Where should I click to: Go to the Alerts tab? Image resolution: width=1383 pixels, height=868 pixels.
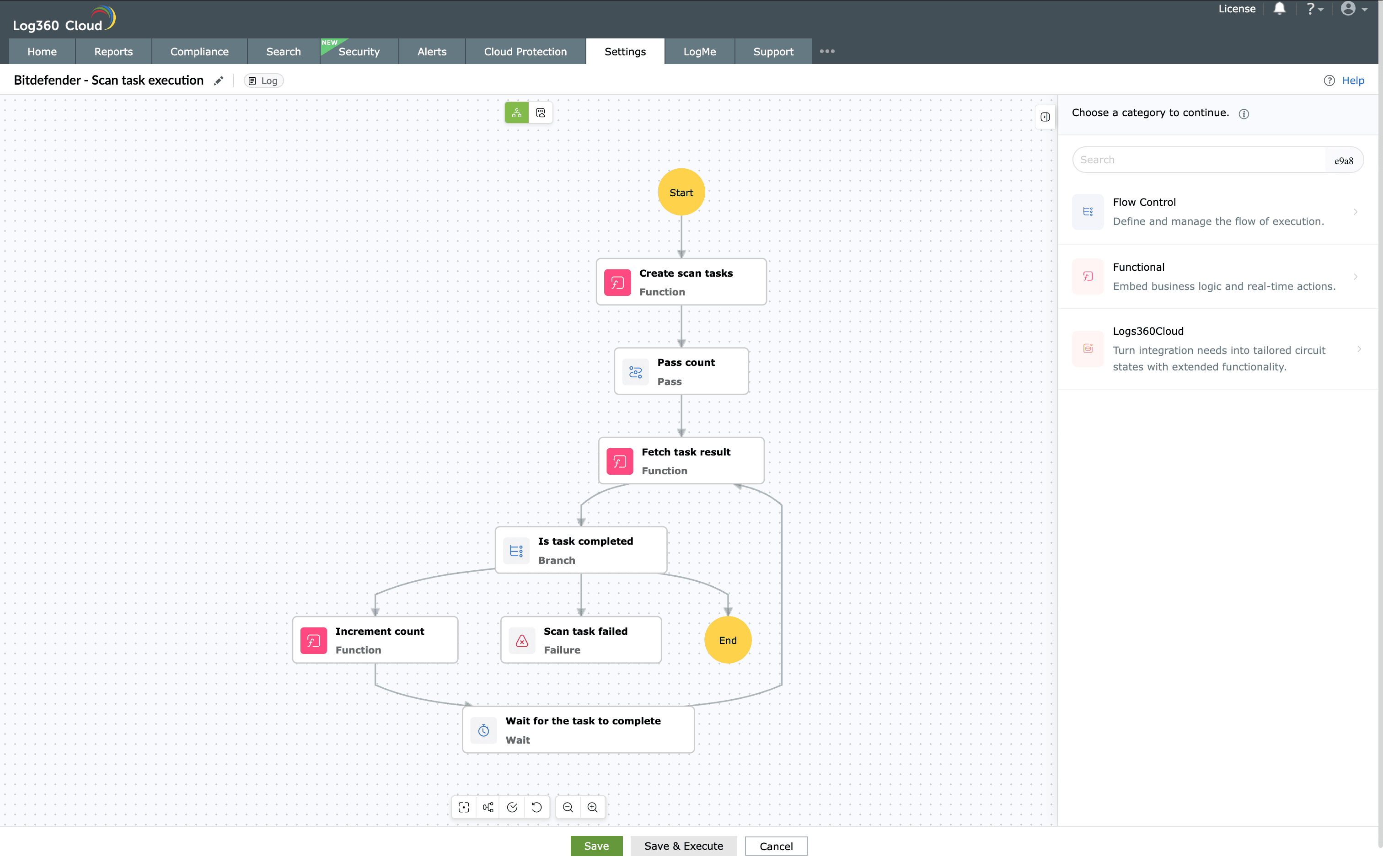click(432, 51)
